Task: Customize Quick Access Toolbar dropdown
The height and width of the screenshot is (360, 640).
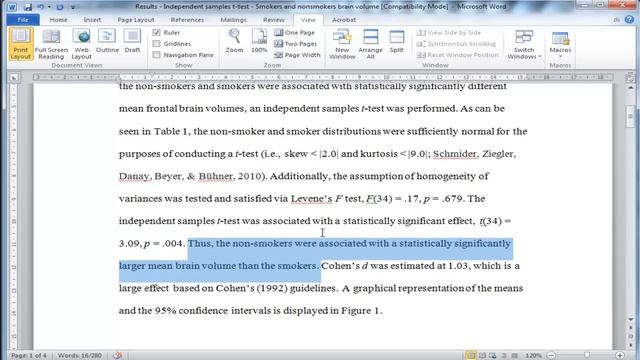Action: point(73,7)
